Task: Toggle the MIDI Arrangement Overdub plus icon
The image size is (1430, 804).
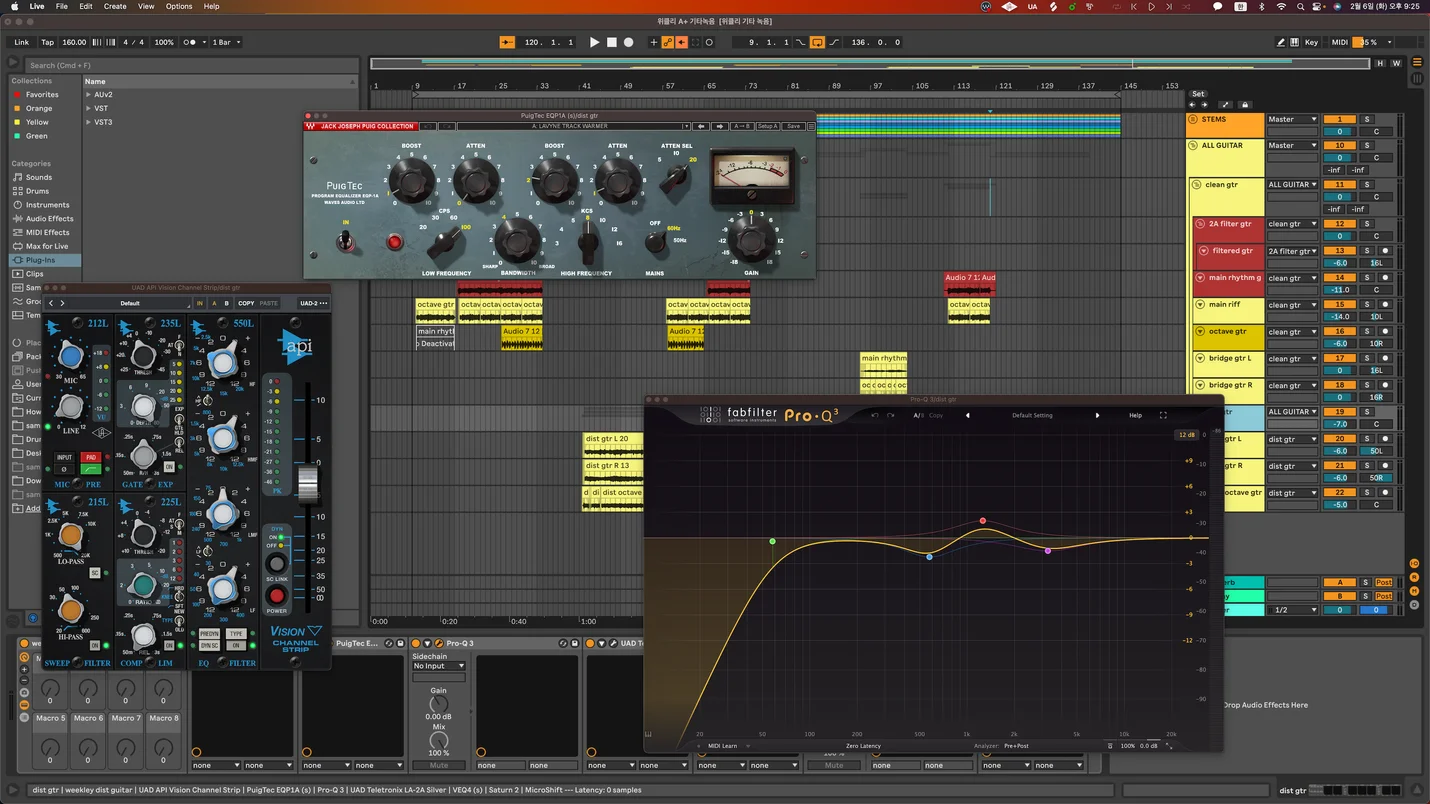Action: tap(655, 42)
